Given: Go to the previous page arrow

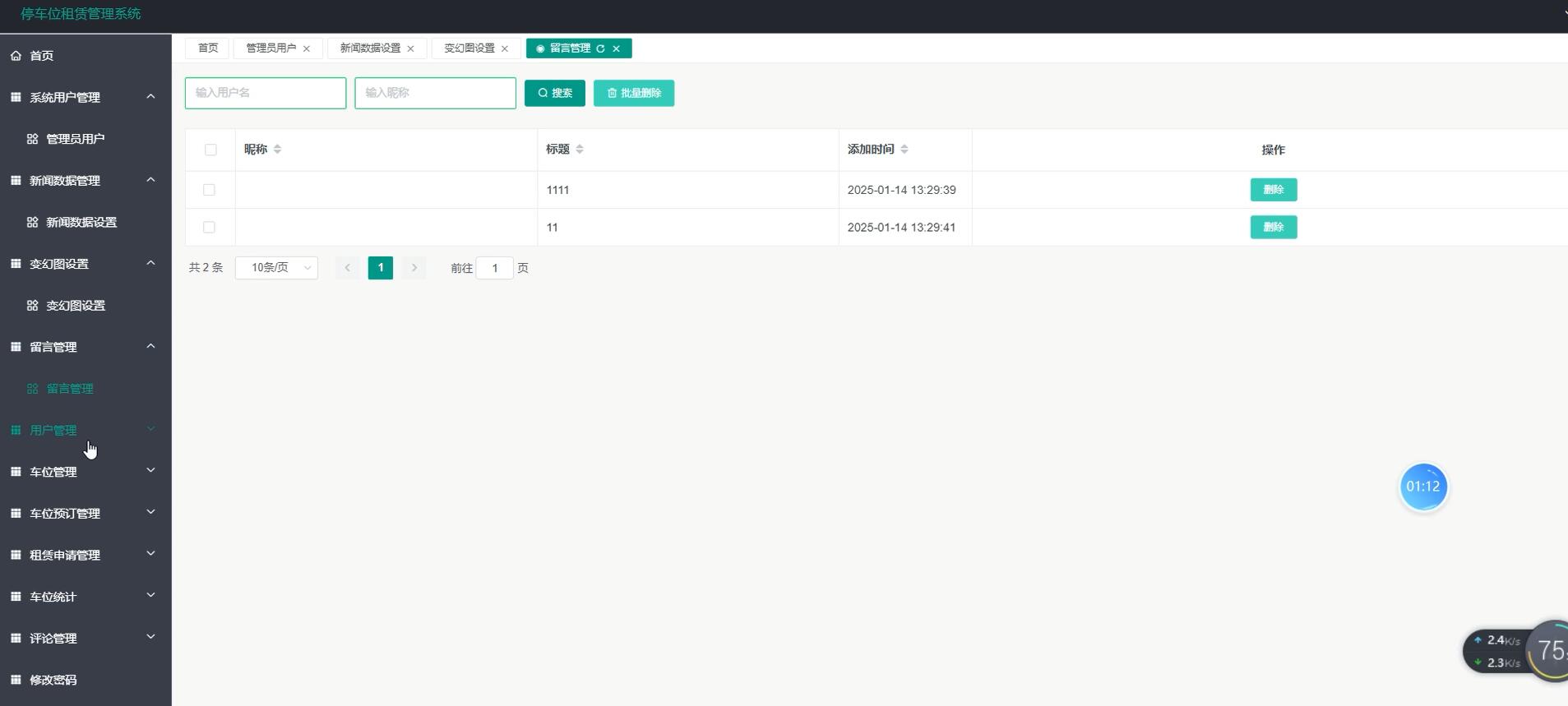Looking at the screenshot, I should [x=347, y=268].
